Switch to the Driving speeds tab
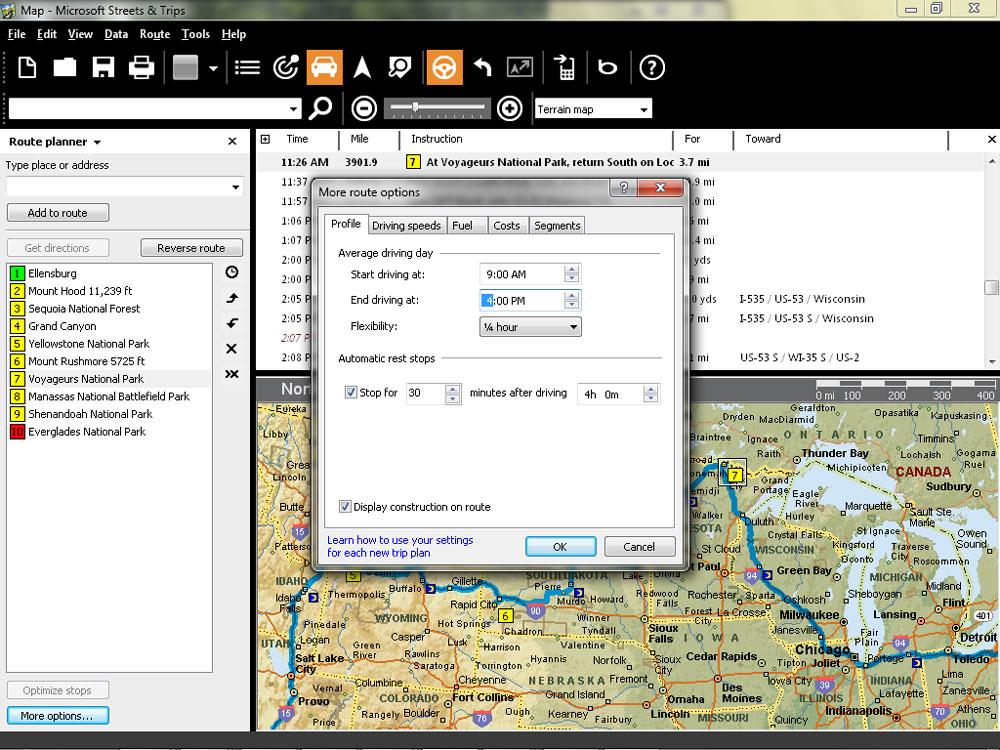The image size is (1000, 750). (x=406, y=226)
